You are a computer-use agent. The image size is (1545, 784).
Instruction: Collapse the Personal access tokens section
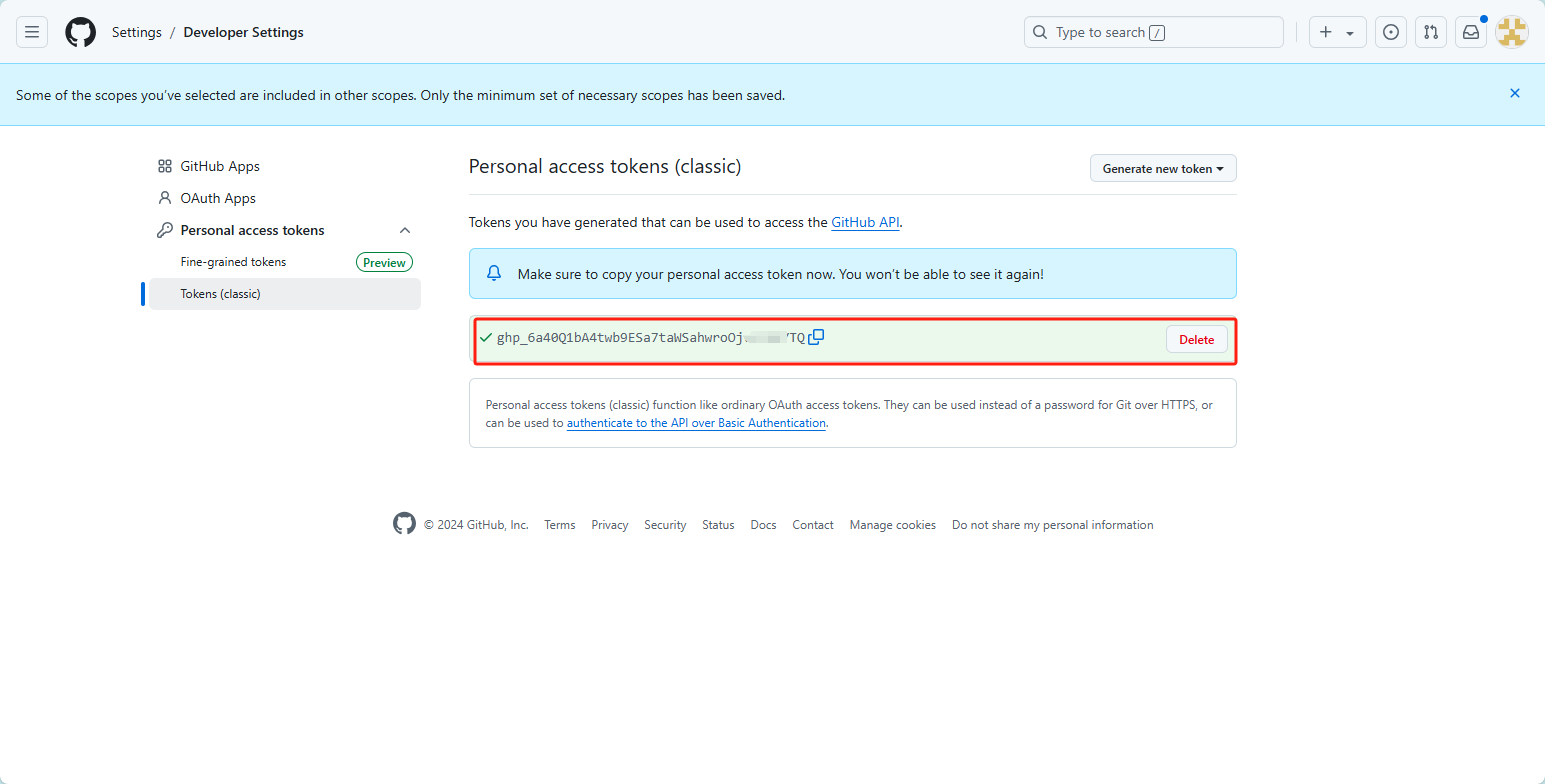(405, 230)
